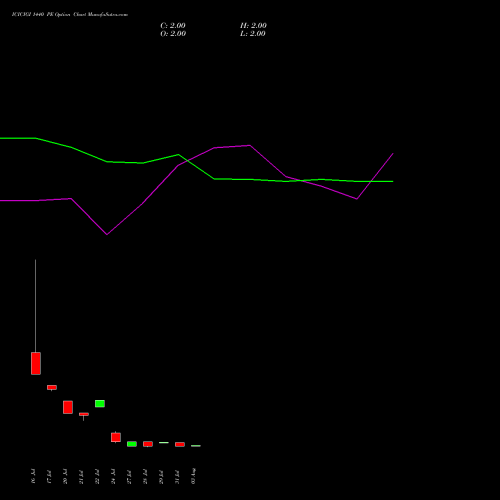This screenshot has height=500, width=500.
Task: Select the 'H: 2.00' high value
Action: 253,26
